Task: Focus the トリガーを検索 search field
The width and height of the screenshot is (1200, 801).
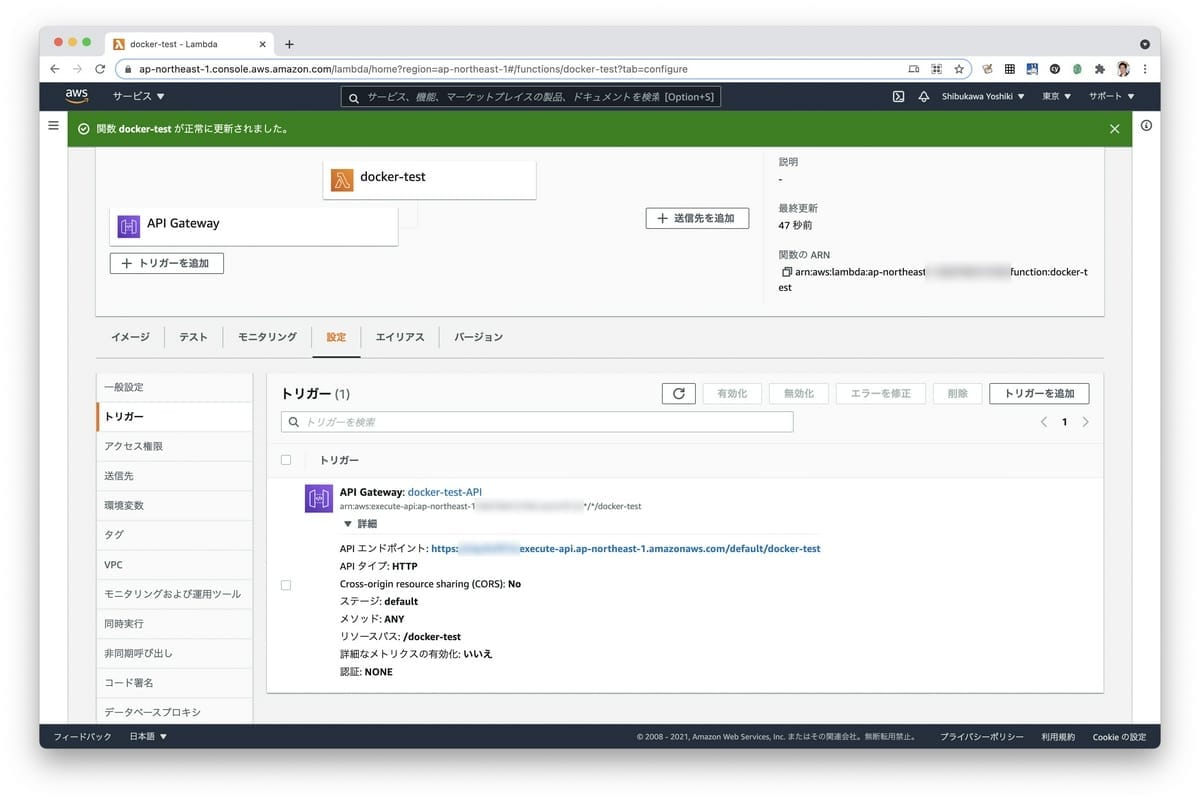Action: [x=537, y=422]
